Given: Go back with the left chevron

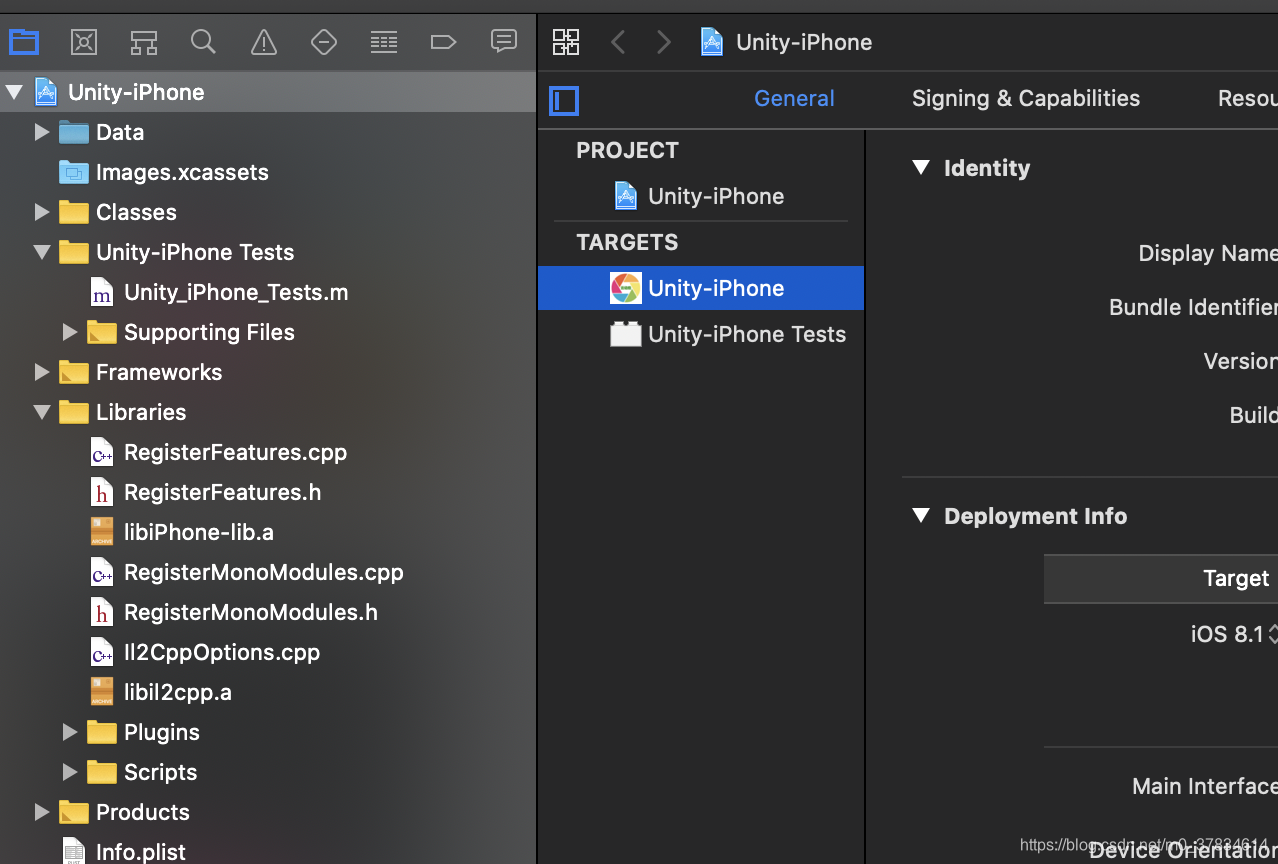Looking at the screenshot, I should point(618,42).
